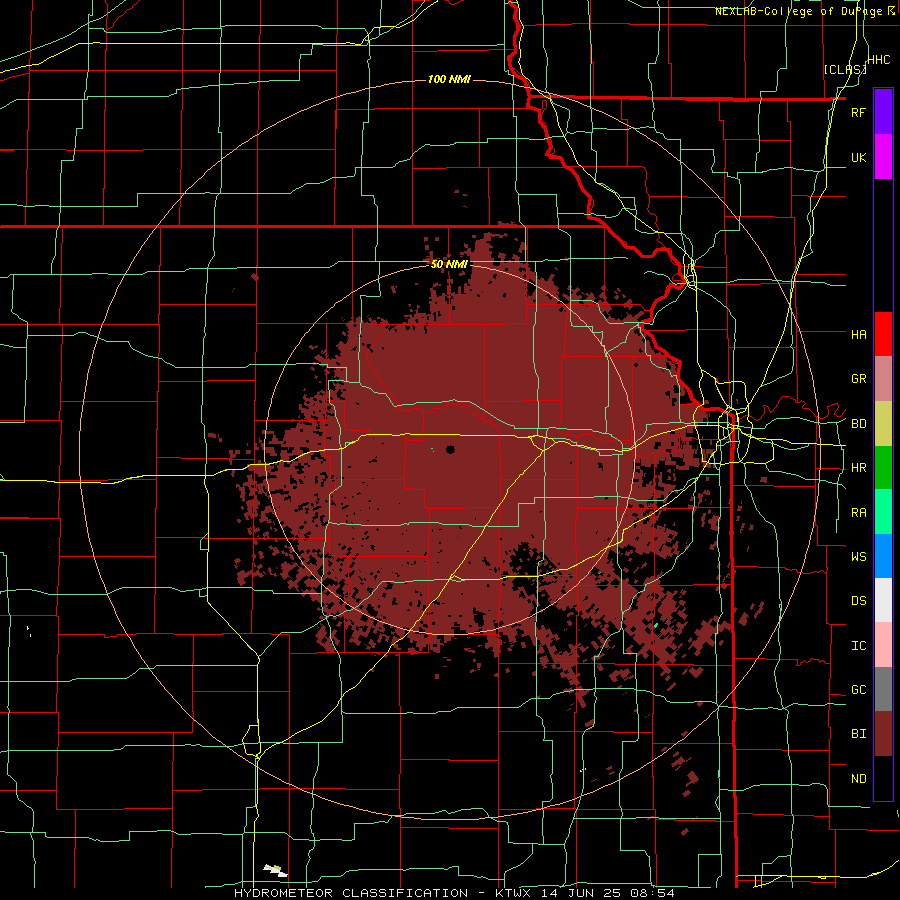This screenshot has width=900, height=900.
Task: Click the RF purple legend swatch
Action: pyautogui.click(x=883, y=112)
